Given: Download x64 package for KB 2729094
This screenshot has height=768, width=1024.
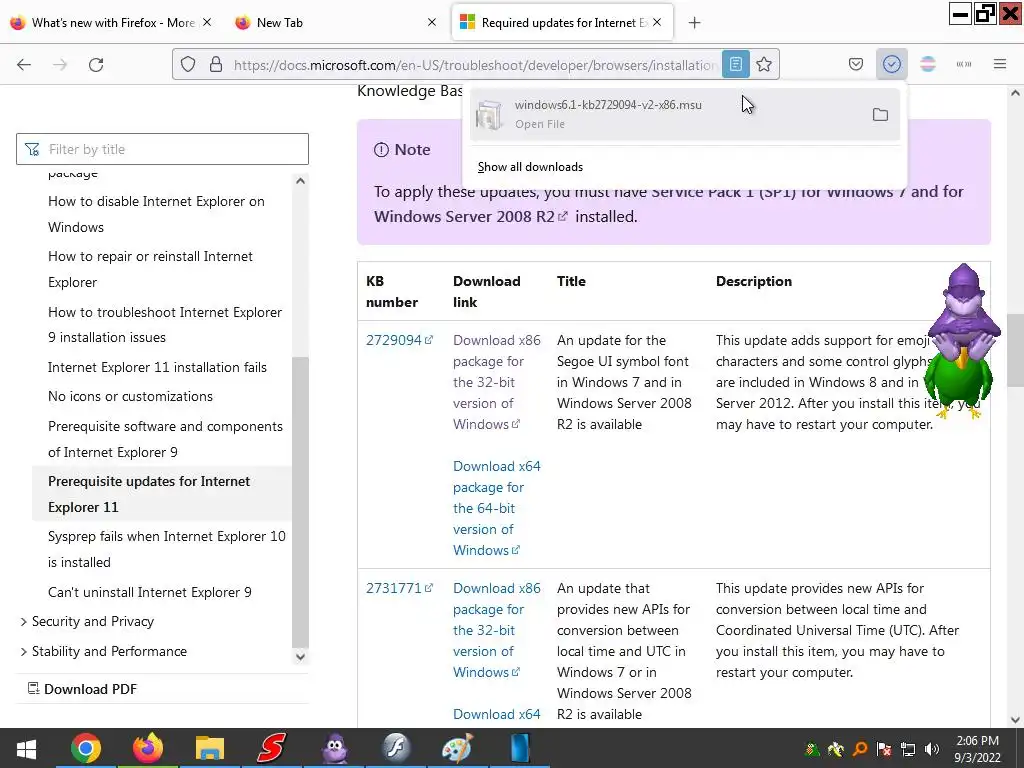Looking at the screenshot, I should pos(496,508).
